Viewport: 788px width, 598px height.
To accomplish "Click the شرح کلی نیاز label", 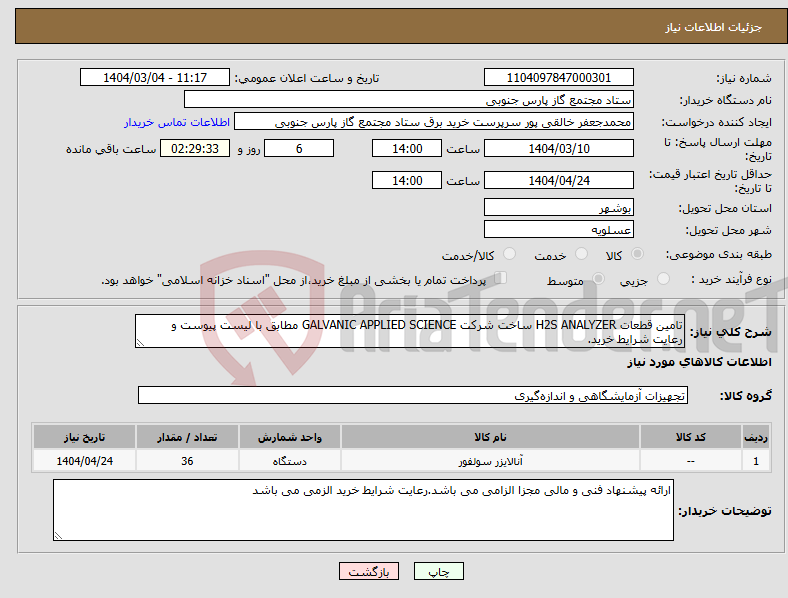I will pos(730,332).
